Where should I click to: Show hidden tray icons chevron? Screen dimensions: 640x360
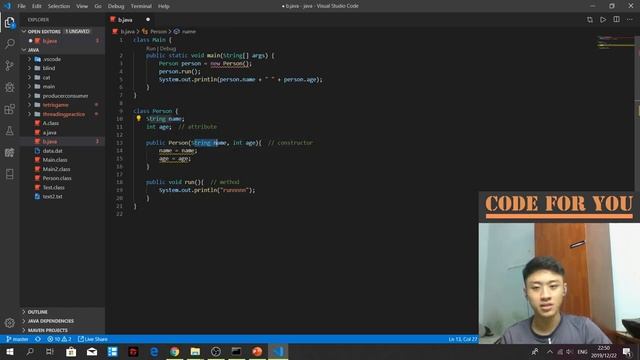point(550,351)
